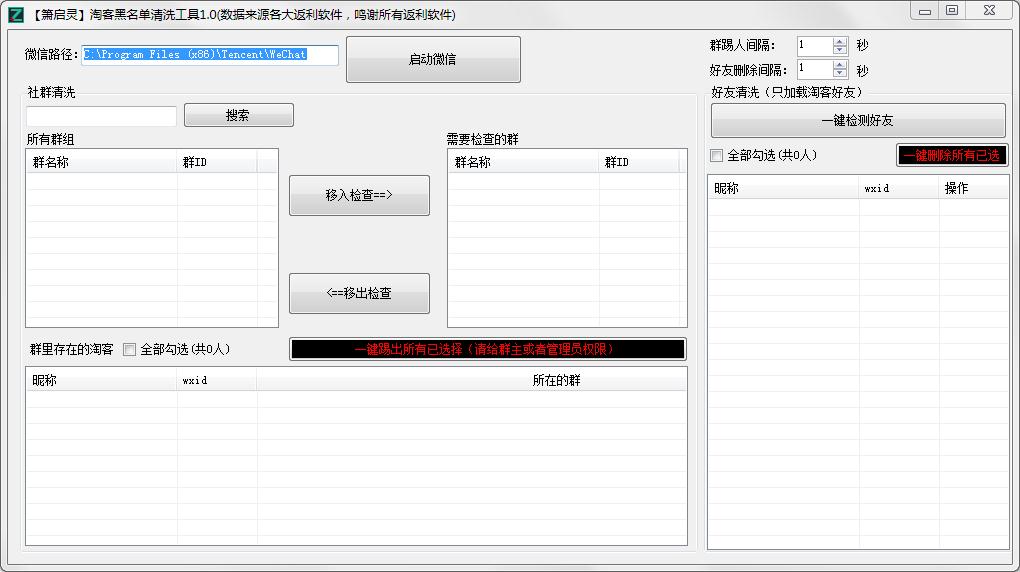Click 操作 column header in friends list
1020x572 pixels.
click(973, 188)
